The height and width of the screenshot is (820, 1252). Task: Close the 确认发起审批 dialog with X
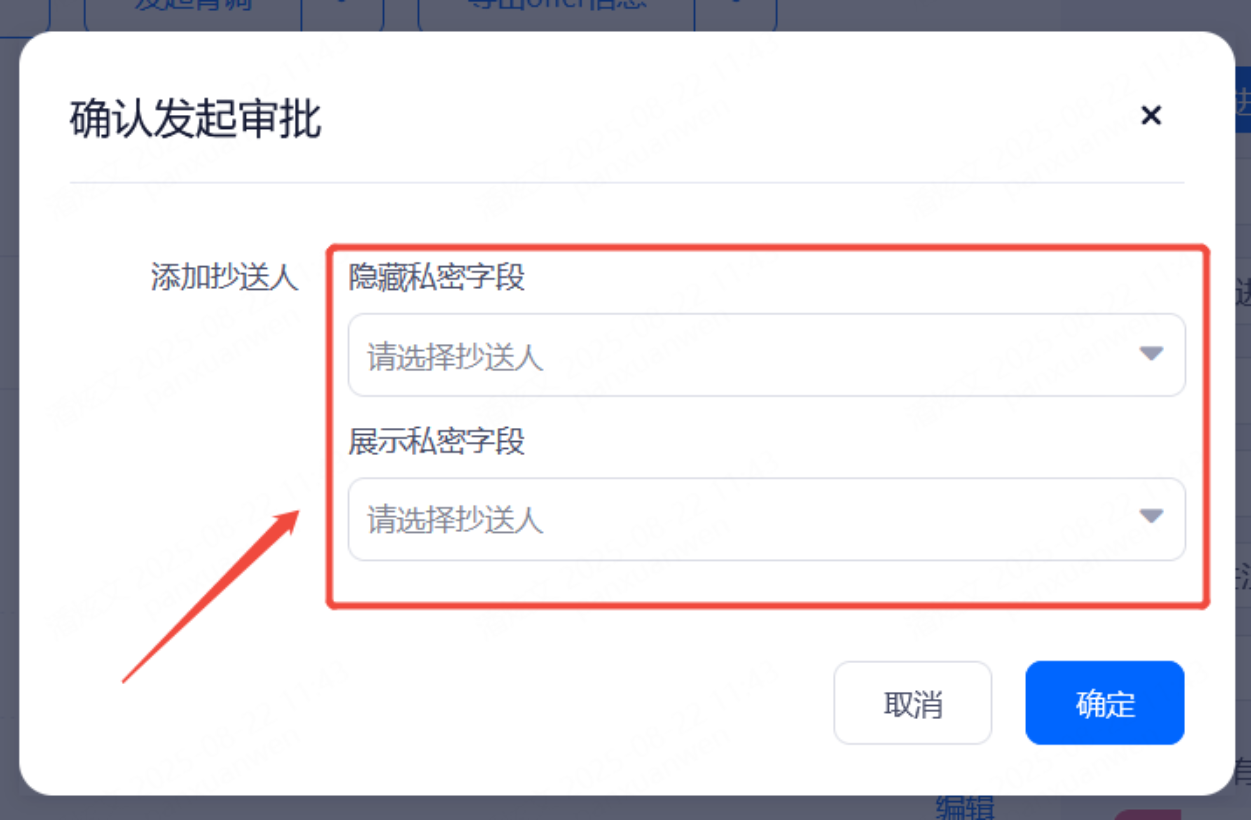pos(1151,116)
